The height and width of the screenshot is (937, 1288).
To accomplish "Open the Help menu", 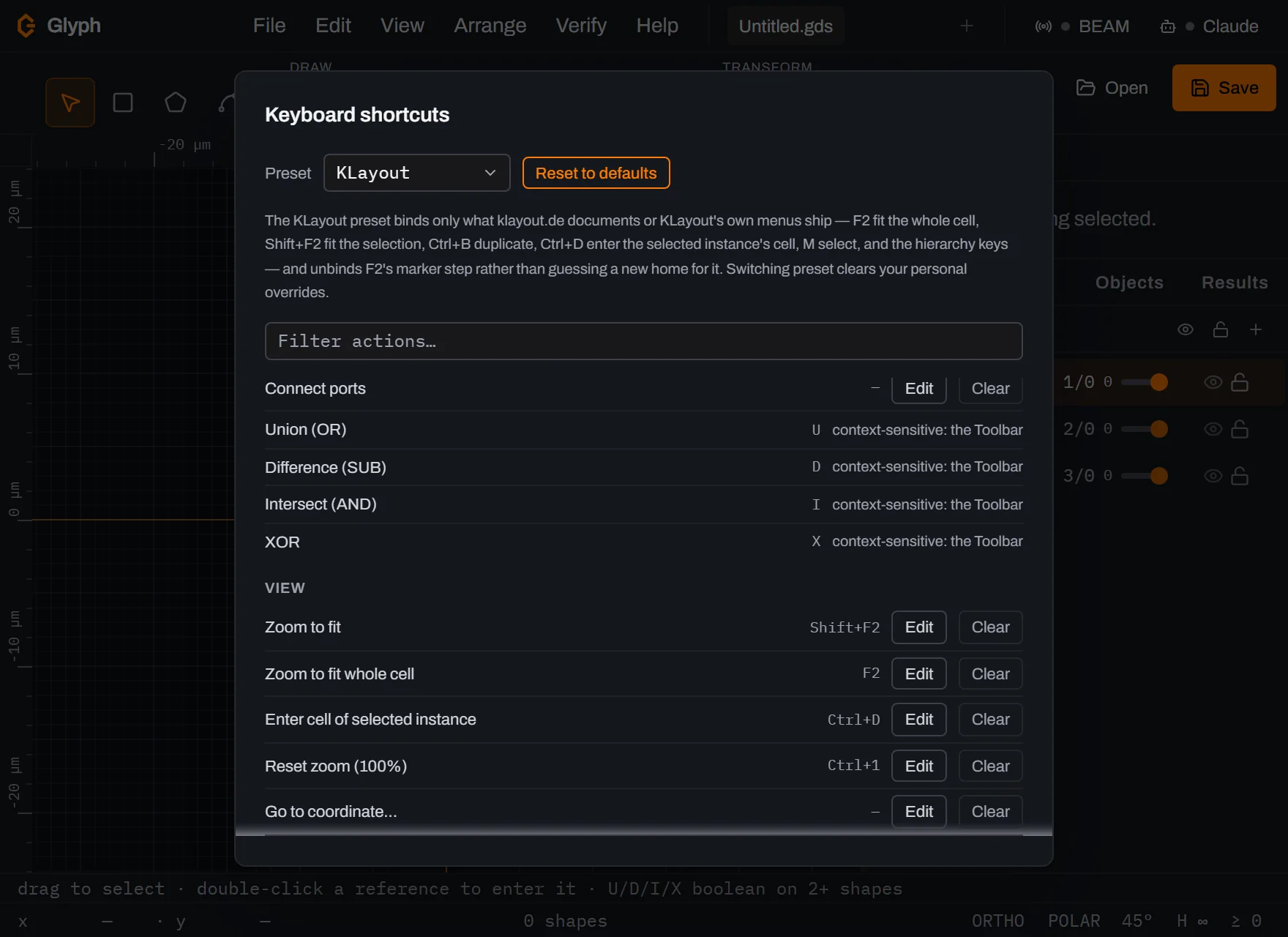I will tap(657, 26).
